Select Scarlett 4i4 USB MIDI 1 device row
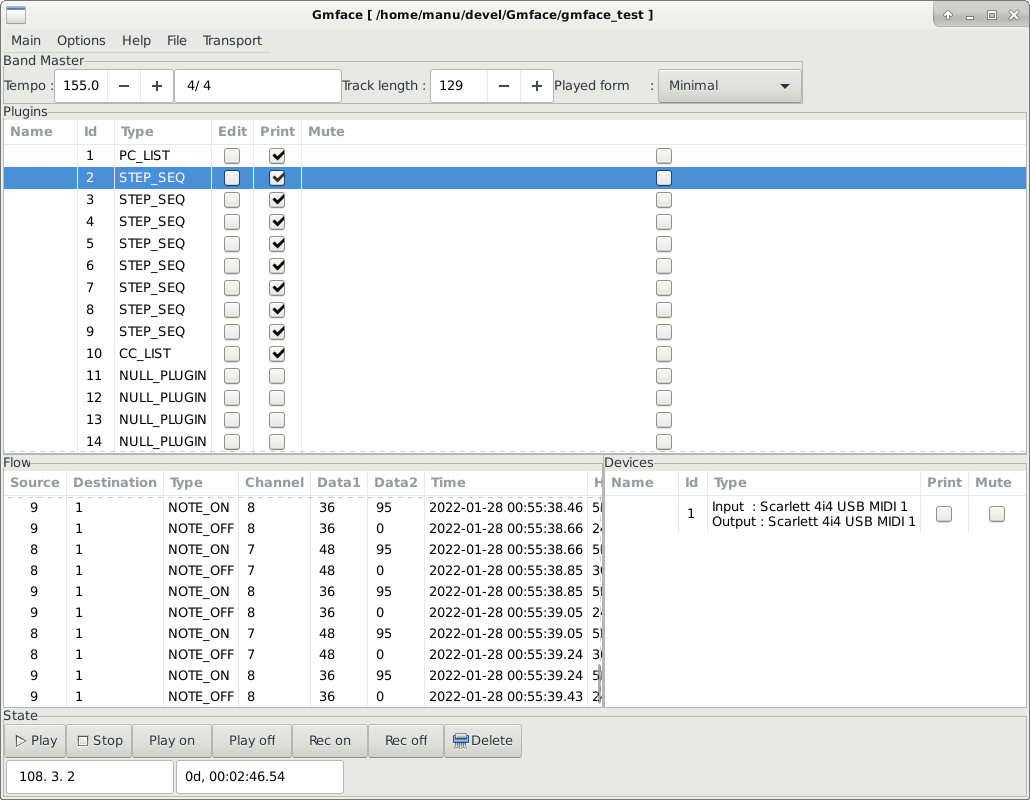 (x=815, y=514)
